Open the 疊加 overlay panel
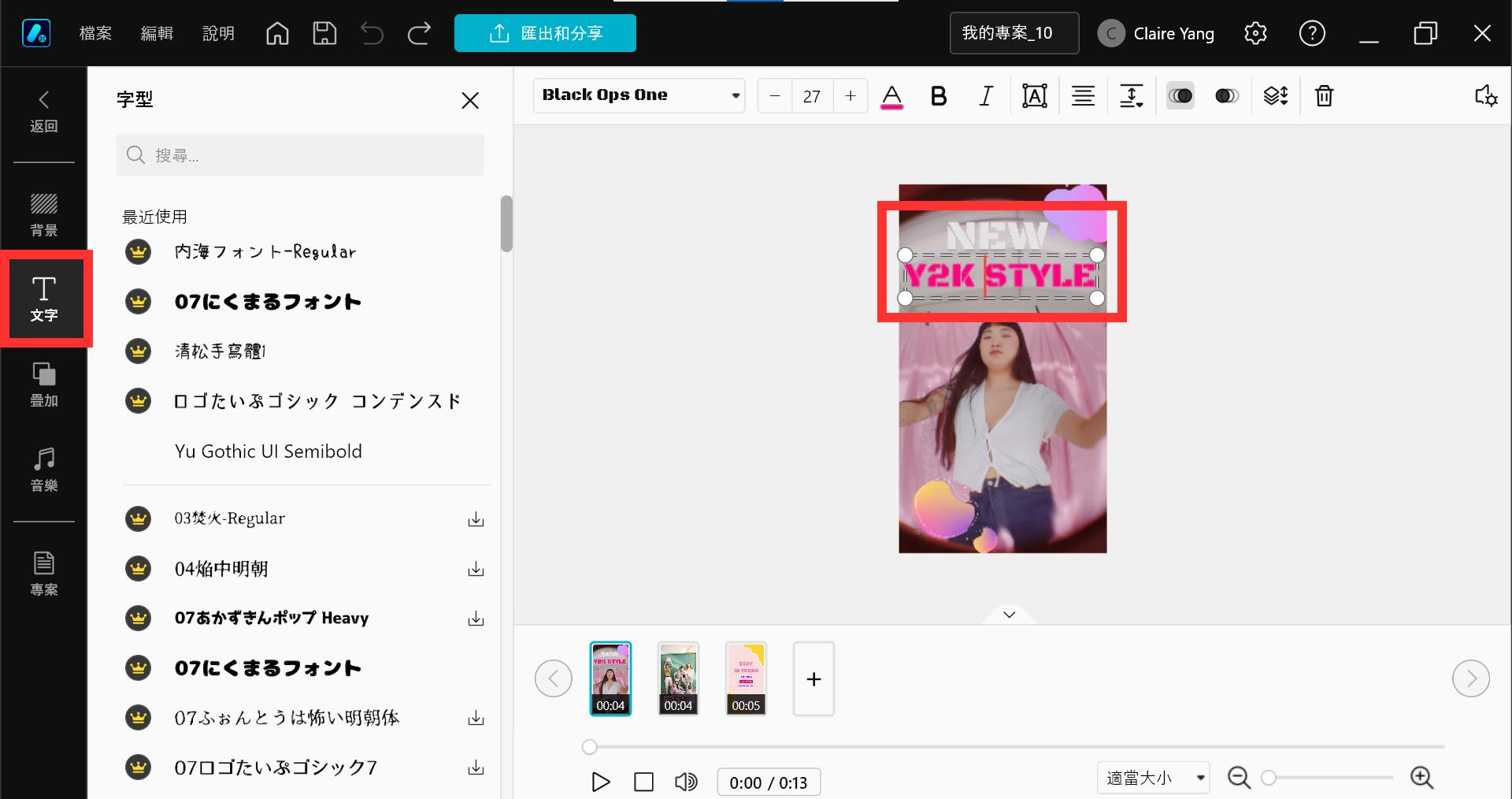This screenshot has width=1512, height=799. coord(44,384)
